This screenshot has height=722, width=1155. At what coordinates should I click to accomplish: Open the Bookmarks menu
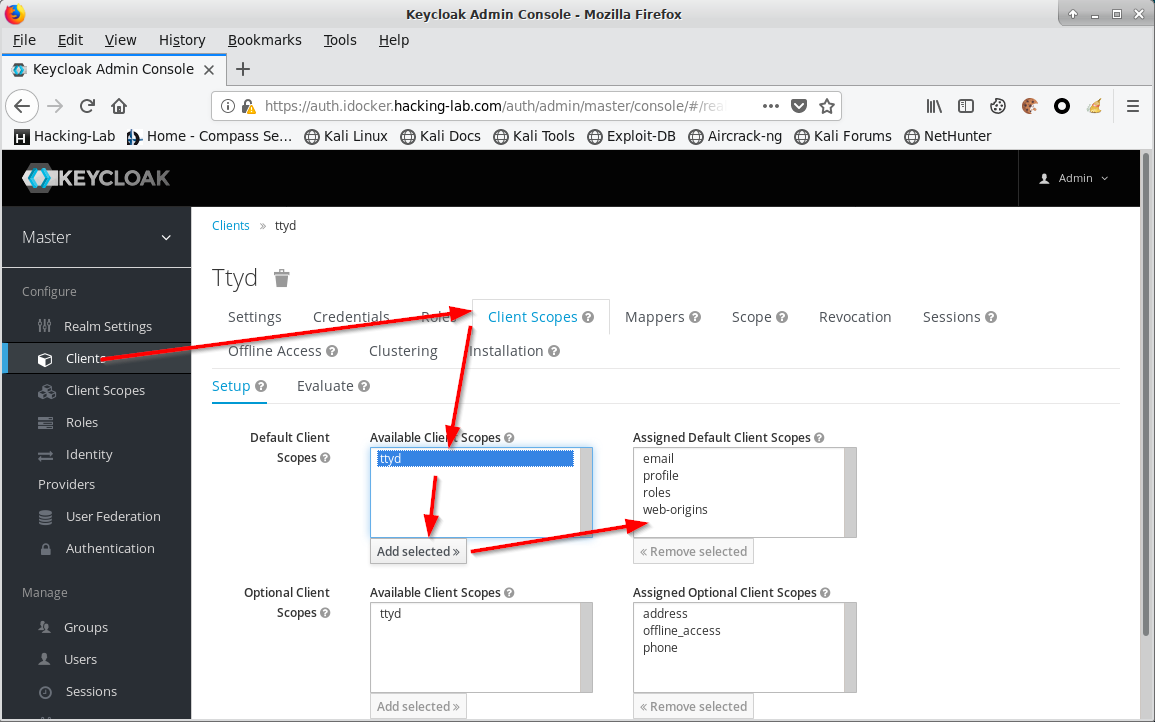click(x=264, y=40)
